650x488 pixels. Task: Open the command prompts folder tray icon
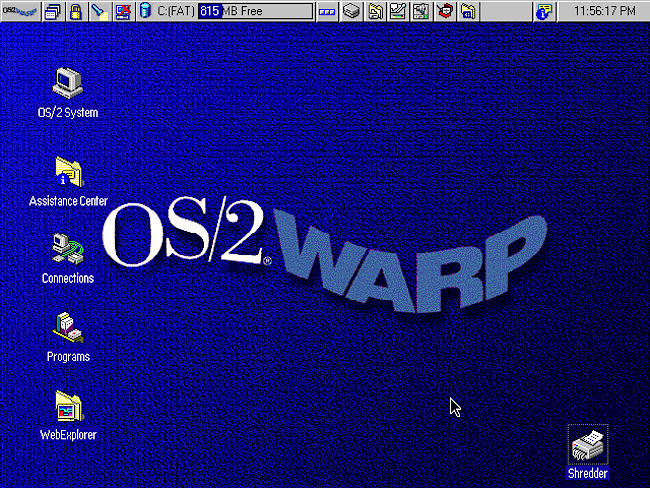click(x=468, y=11)
